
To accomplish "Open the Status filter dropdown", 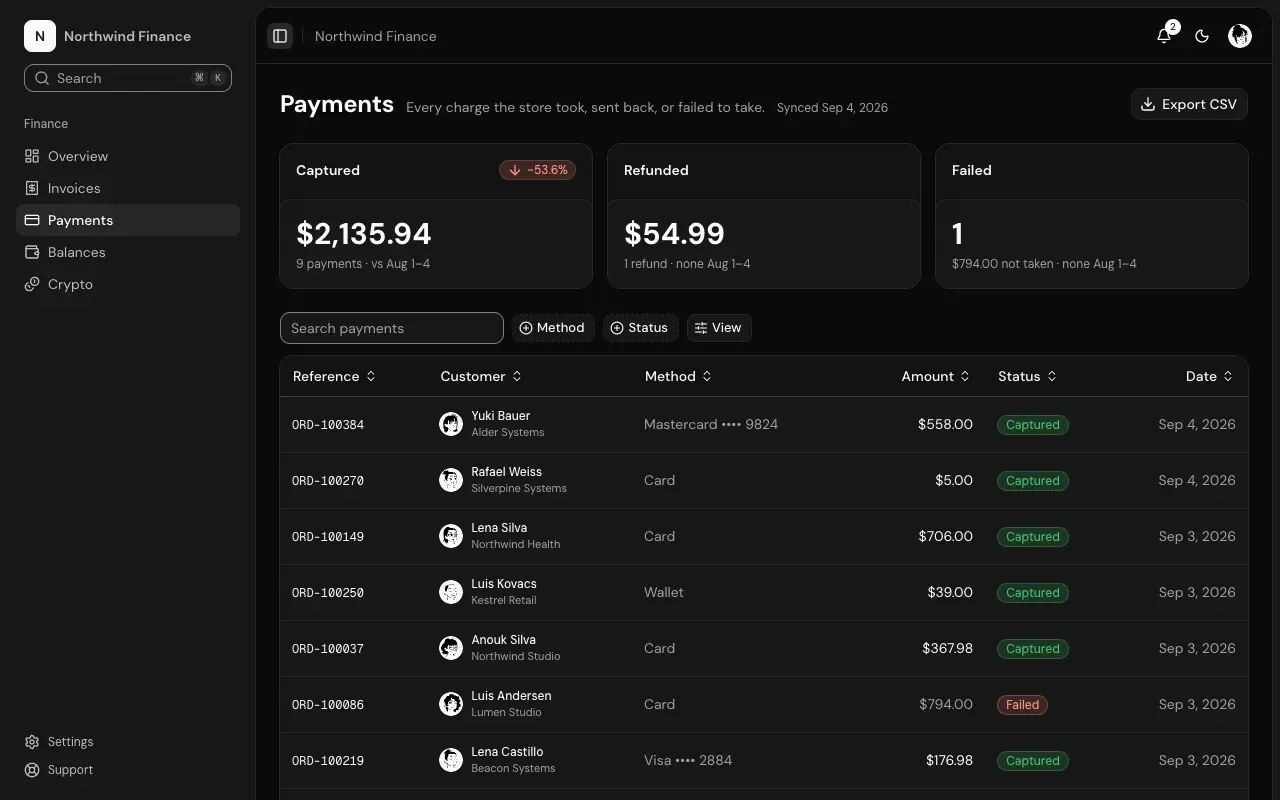I will tap(640, 328).
